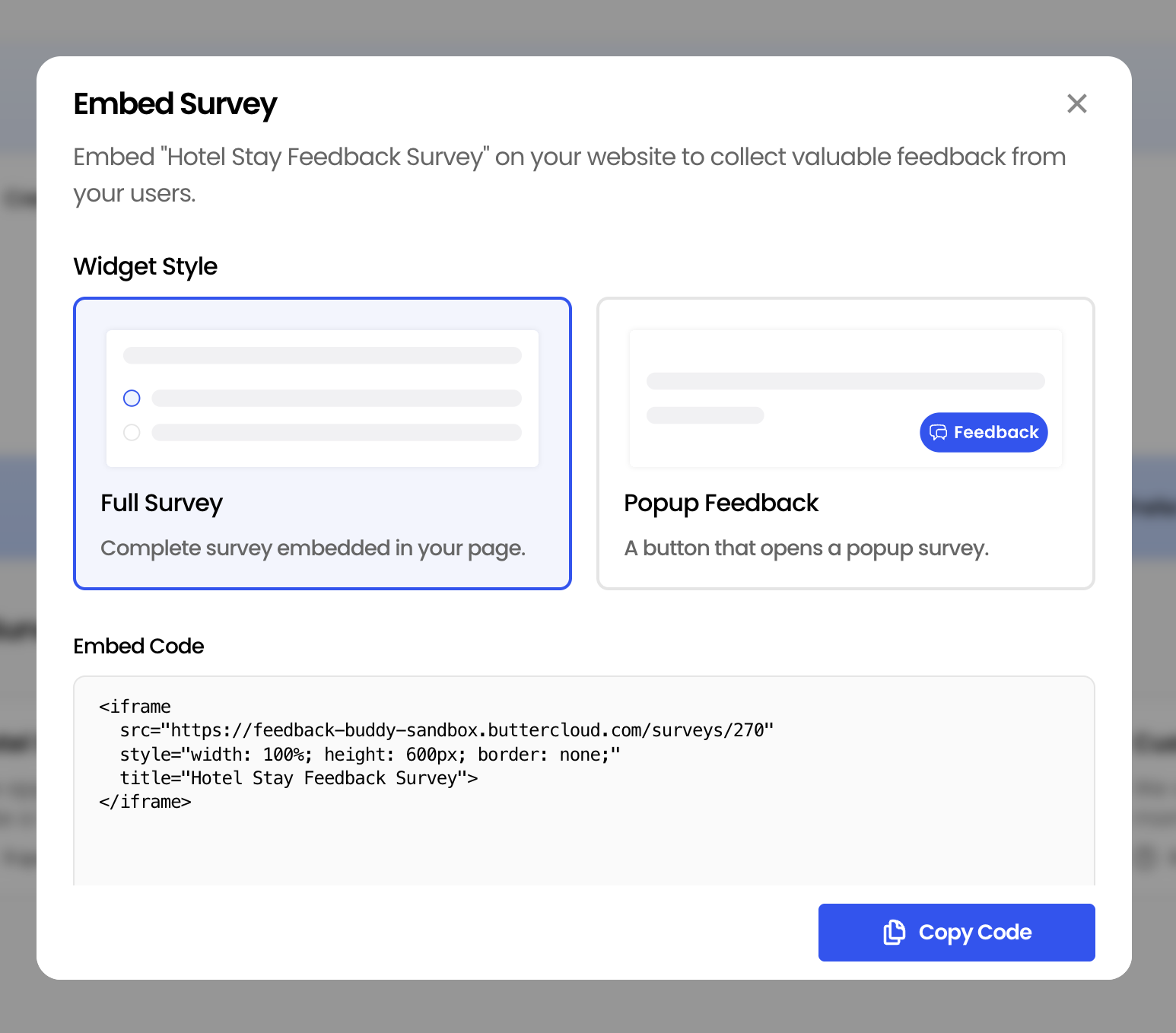
Task: Click the filled radio circle in the Full Survey preview
Action: [x=131, y=398]
